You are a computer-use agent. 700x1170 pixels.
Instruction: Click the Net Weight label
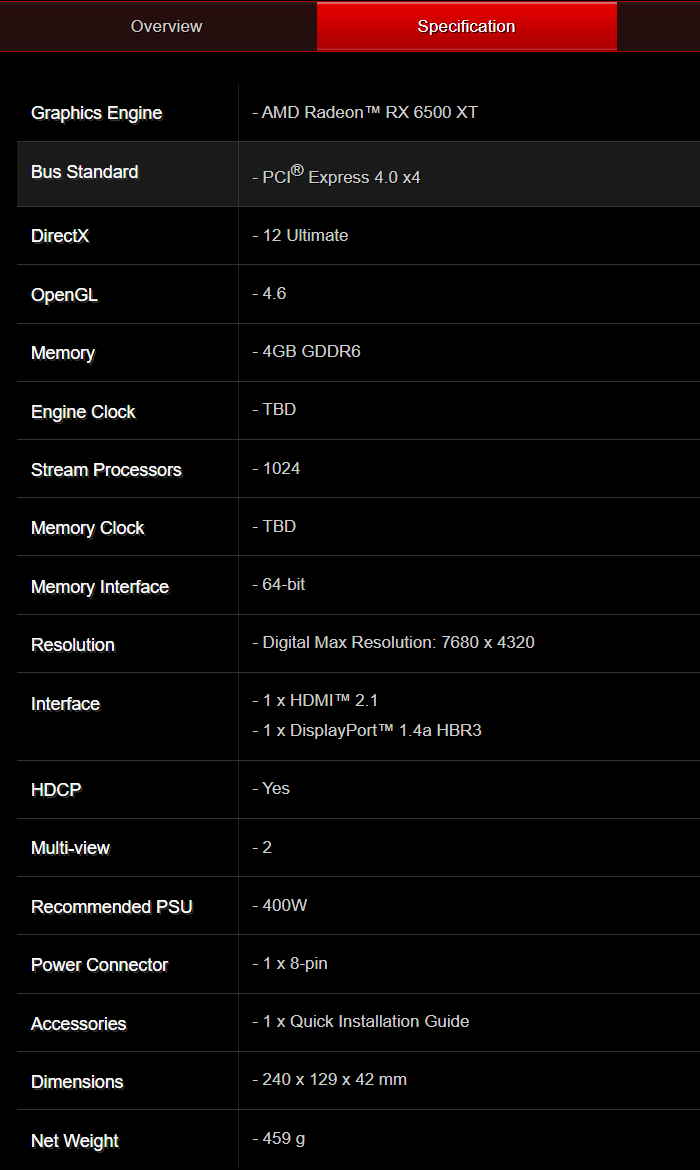pos(75,1141)
